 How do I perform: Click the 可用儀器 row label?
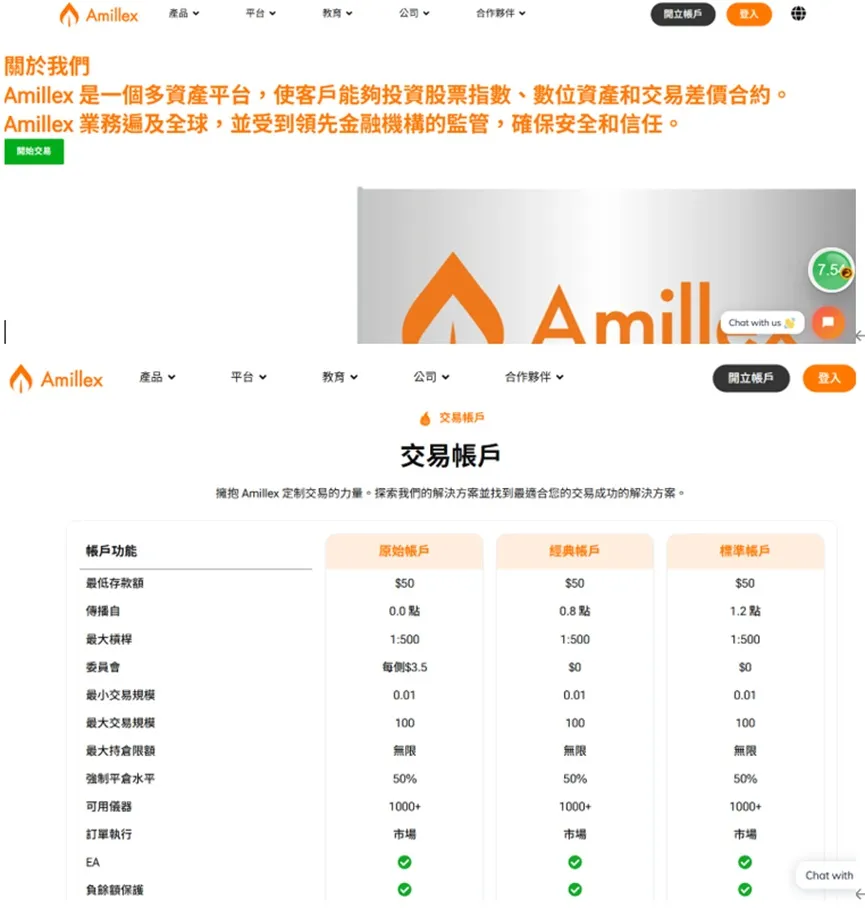pos(109,806)
